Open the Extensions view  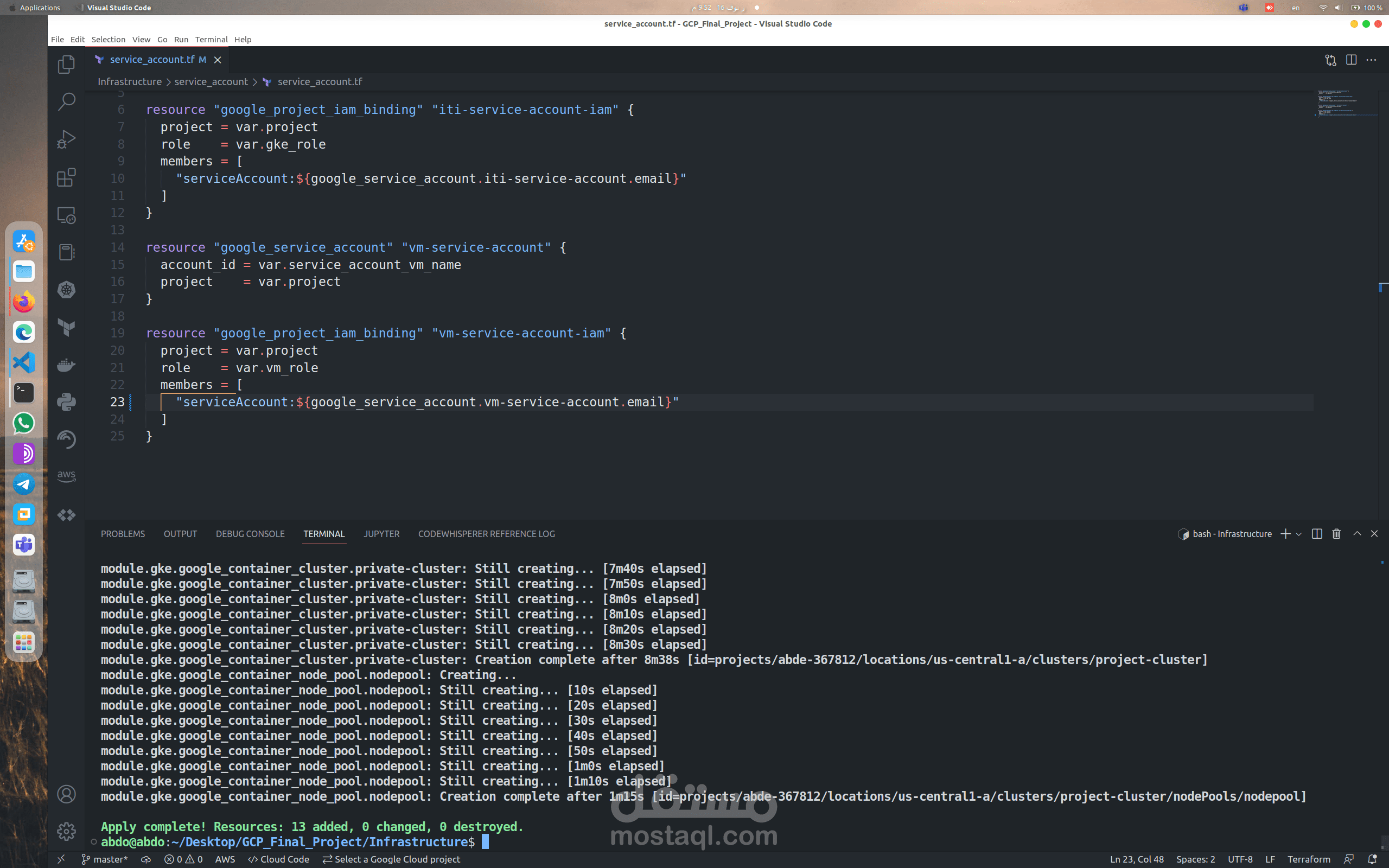[x=66, y=177]
